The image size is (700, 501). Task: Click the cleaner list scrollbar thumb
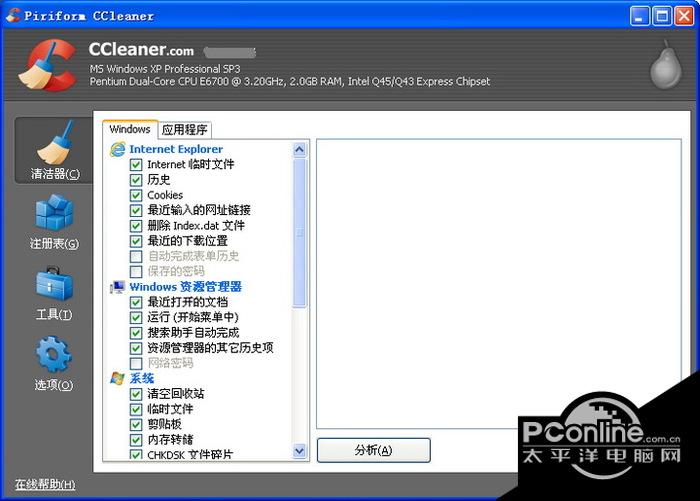click(300, 233)
